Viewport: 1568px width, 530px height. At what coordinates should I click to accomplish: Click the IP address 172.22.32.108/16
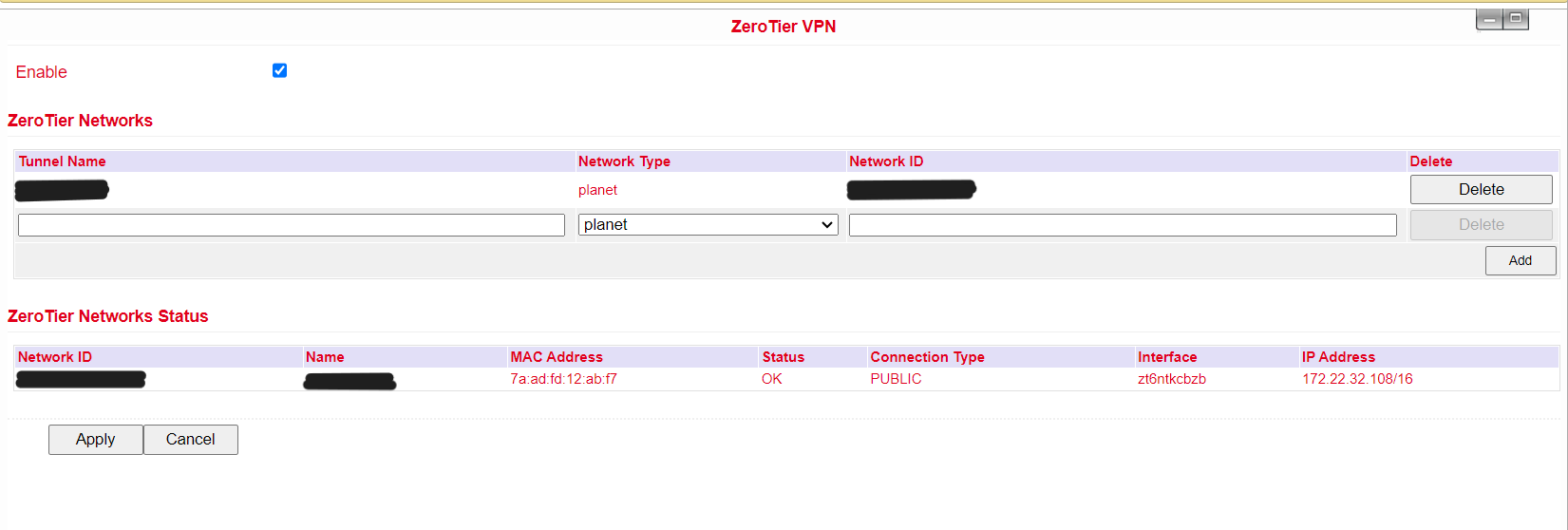[1357, 379]
